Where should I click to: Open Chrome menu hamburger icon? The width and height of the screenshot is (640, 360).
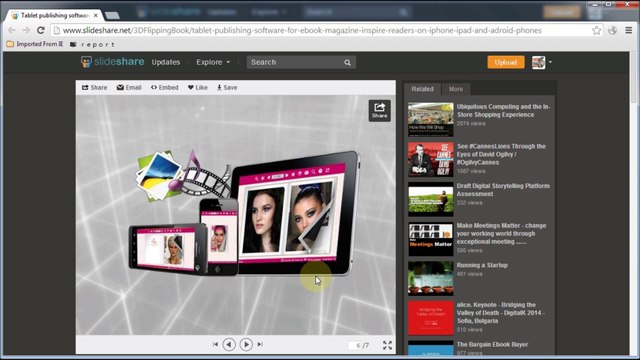click(629, 30)
